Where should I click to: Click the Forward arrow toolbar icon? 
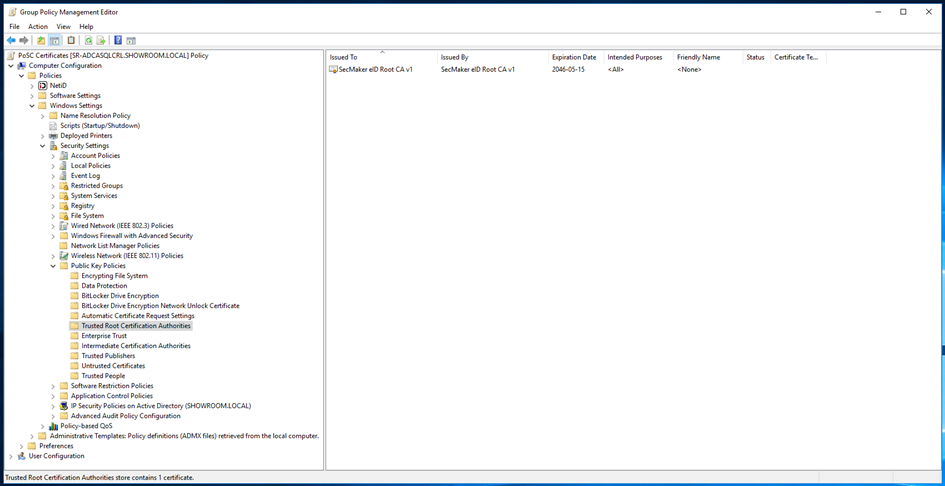point(24,41)
